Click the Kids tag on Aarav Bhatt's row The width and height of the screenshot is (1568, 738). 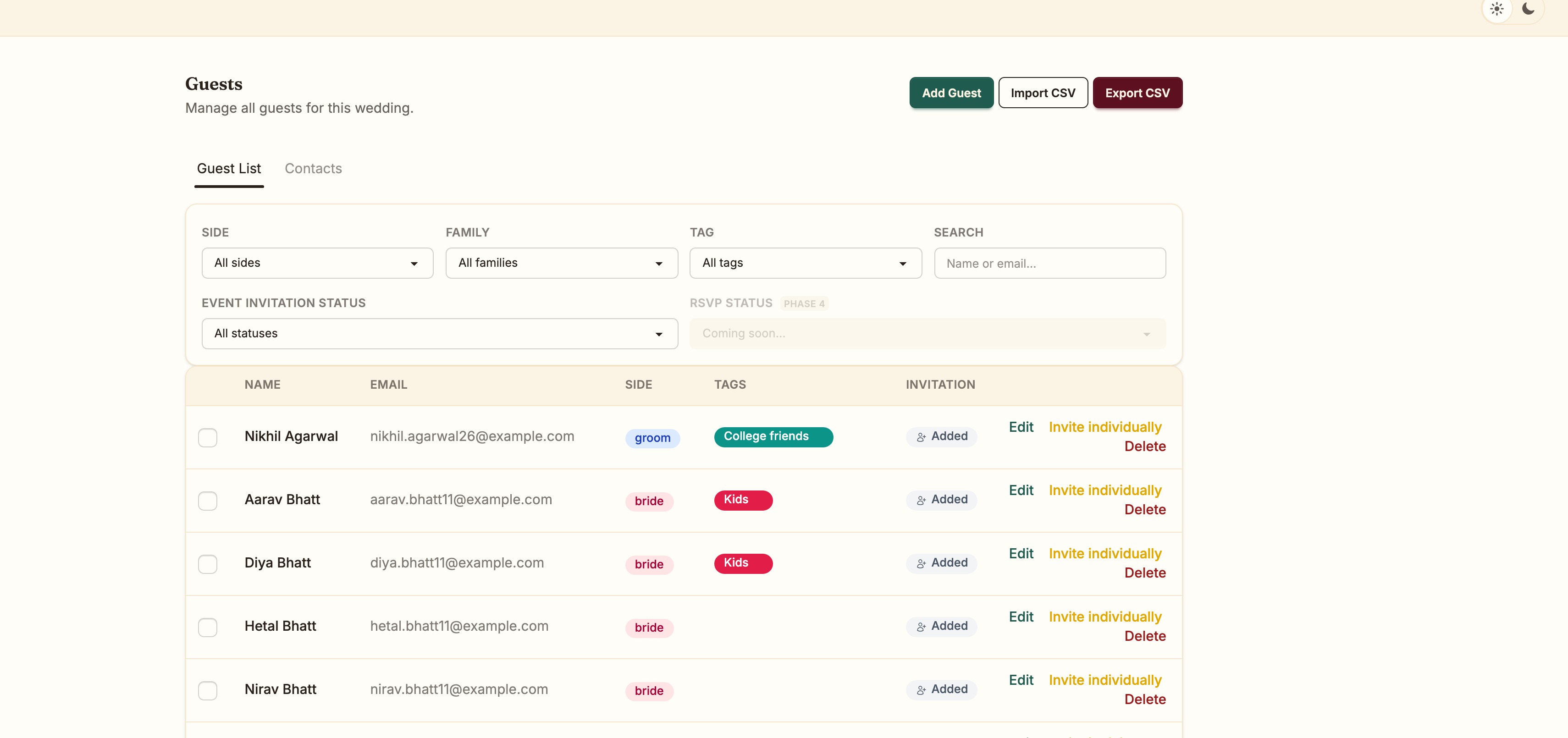click(x=743, y=500)
